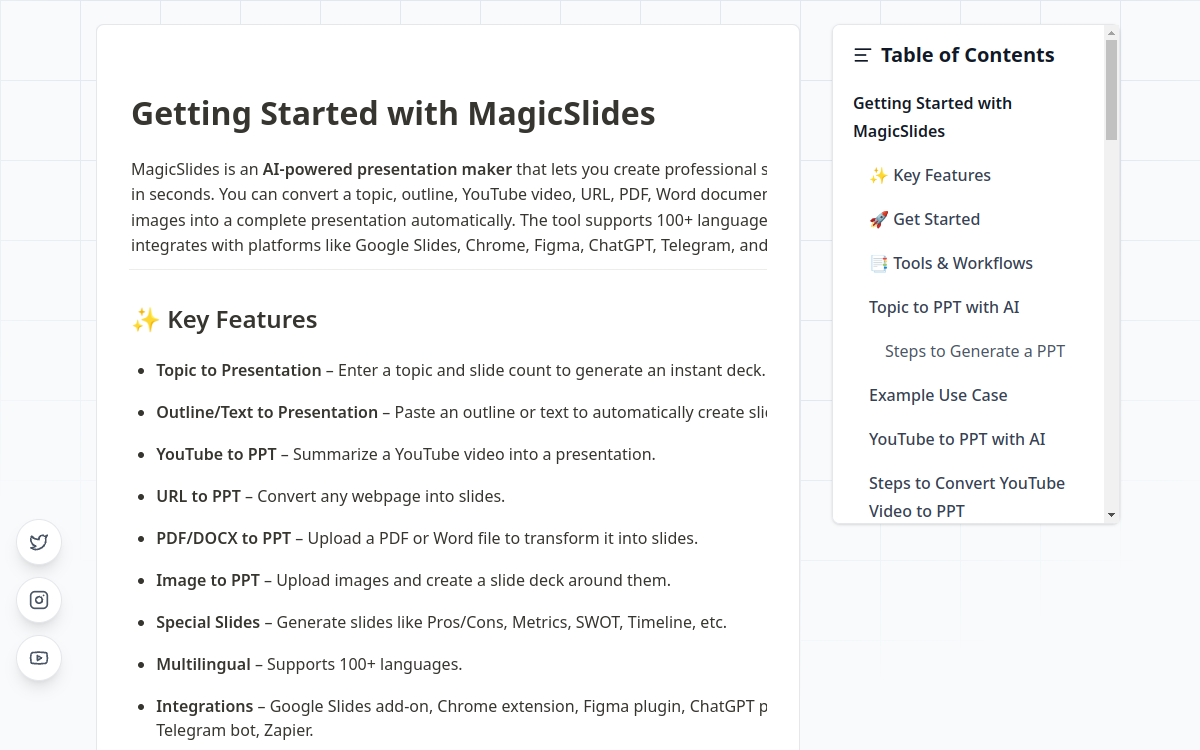Click the Table of Contents hamburger icon
The width and height of the screenshot is (1200, 750).
coord(862,55)
